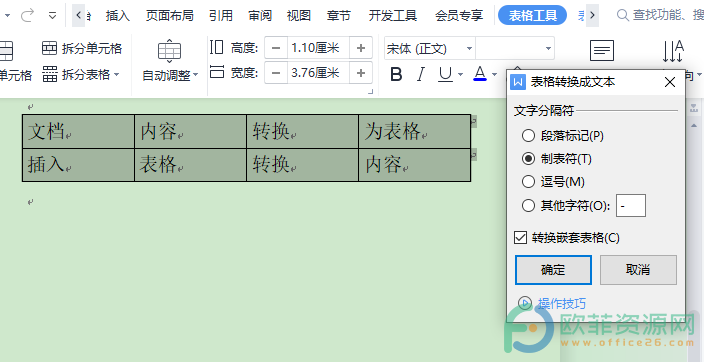Open the 插入 tab
The image size is (704, 362).
[x=118, y=16]
